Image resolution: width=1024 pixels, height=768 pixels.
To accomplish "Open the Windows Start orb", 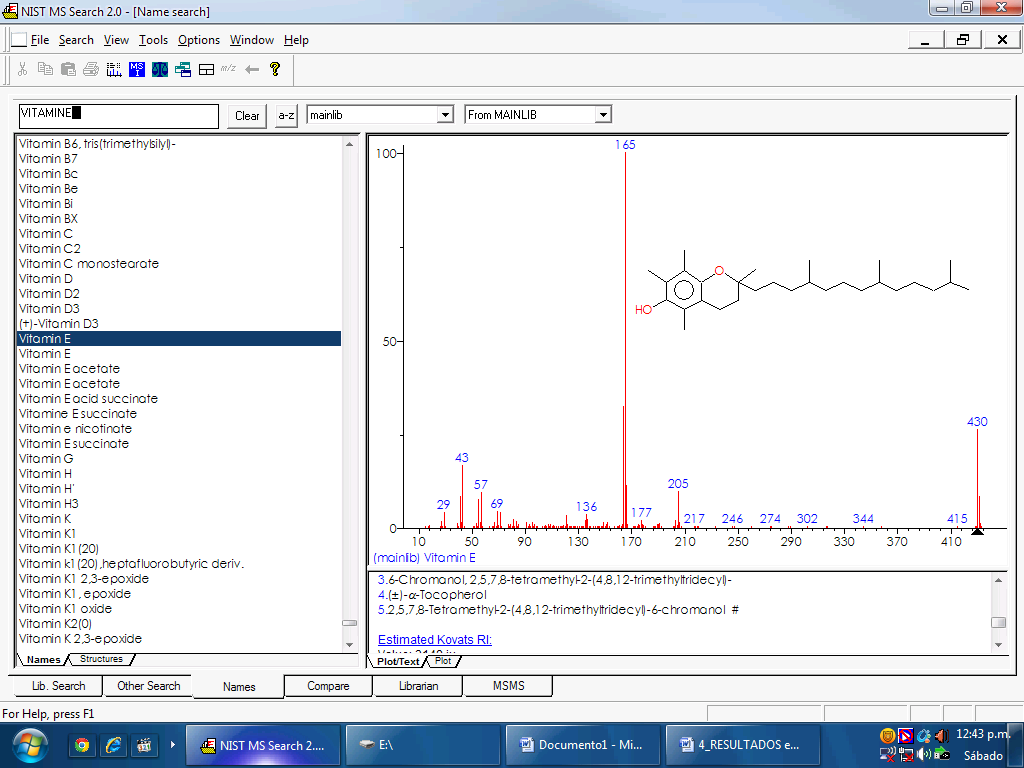I will [29, 745].
